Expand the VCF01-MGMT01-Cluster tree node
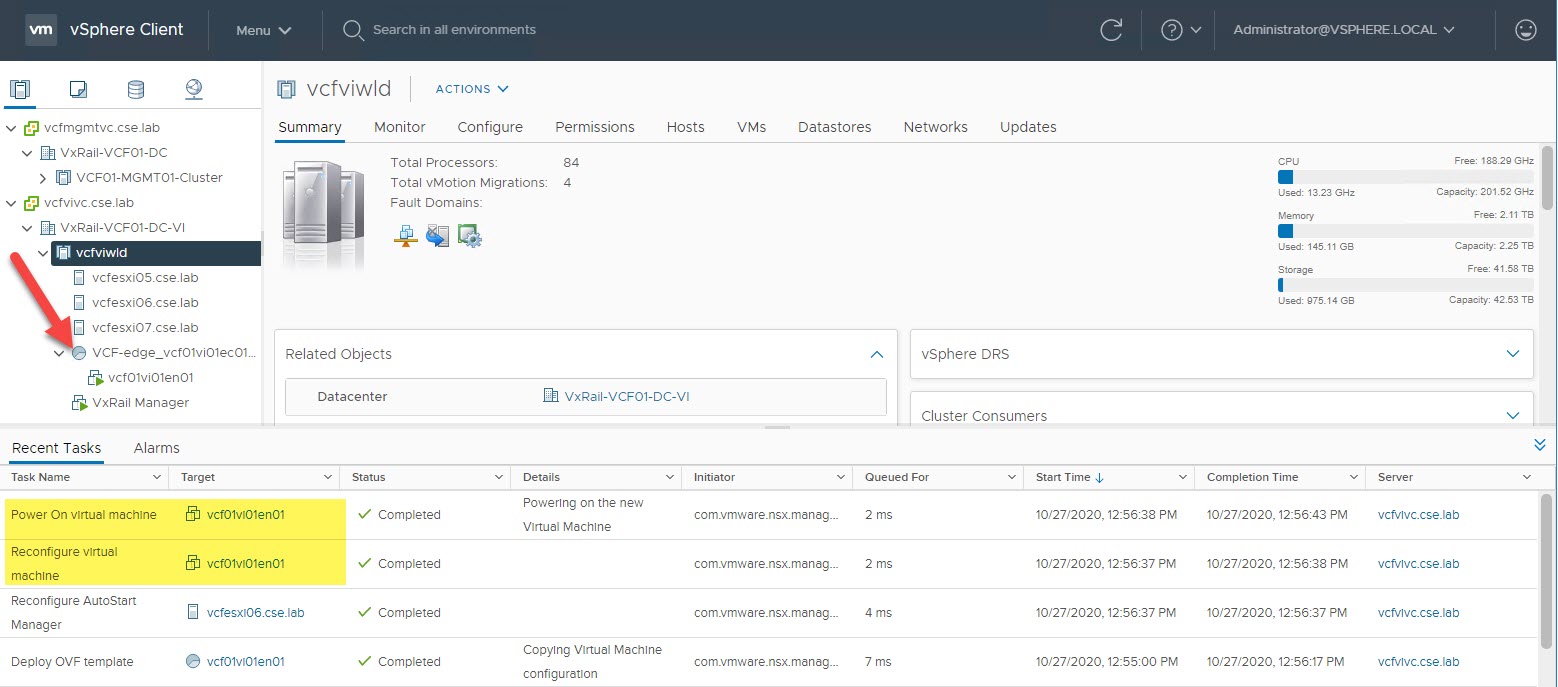 pos(43,178)
